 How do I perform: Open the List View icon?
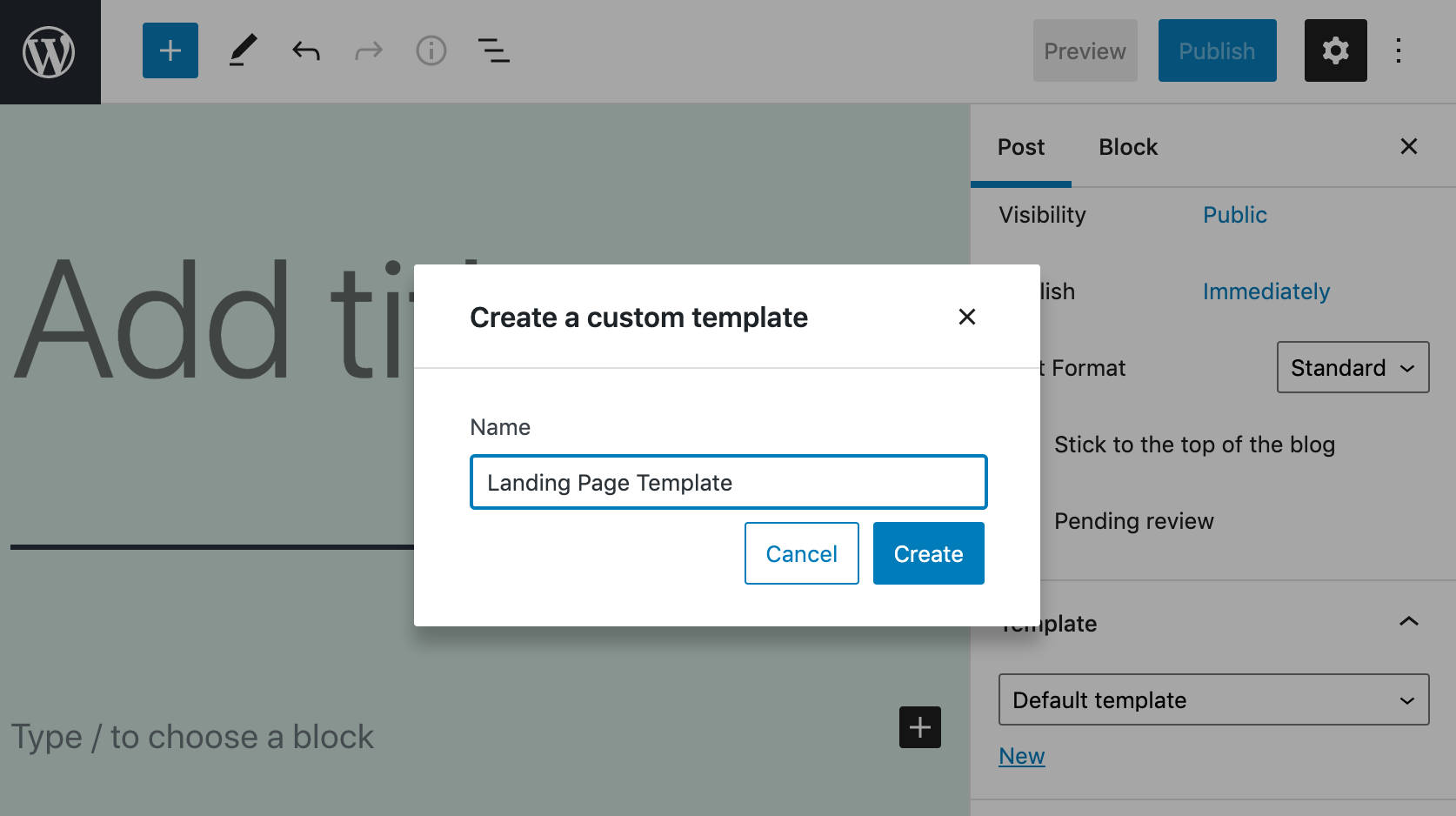click(x=494, y=50)
